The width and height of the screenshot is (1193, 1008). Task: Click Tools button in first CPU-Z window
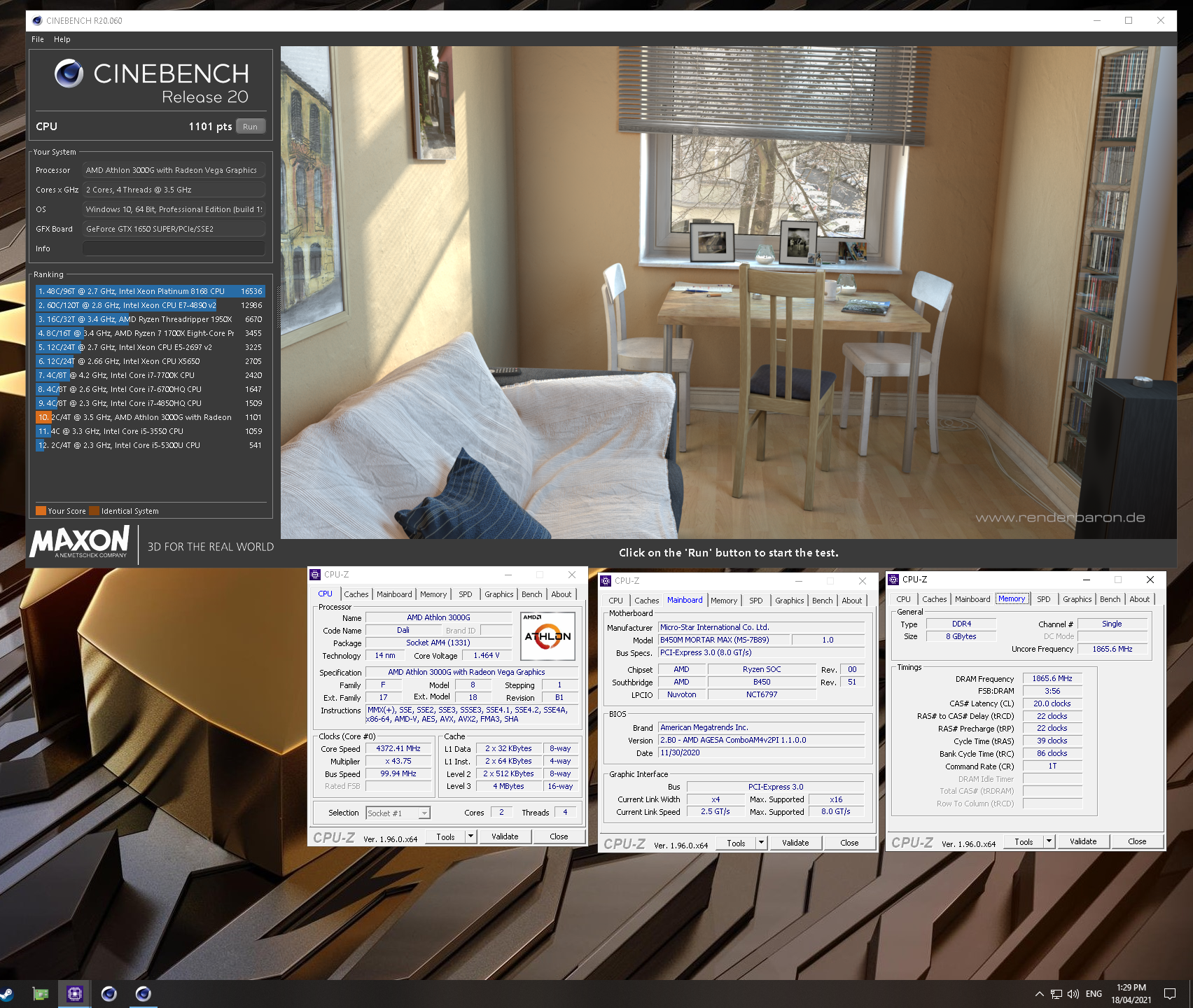[x=445, y=836]
